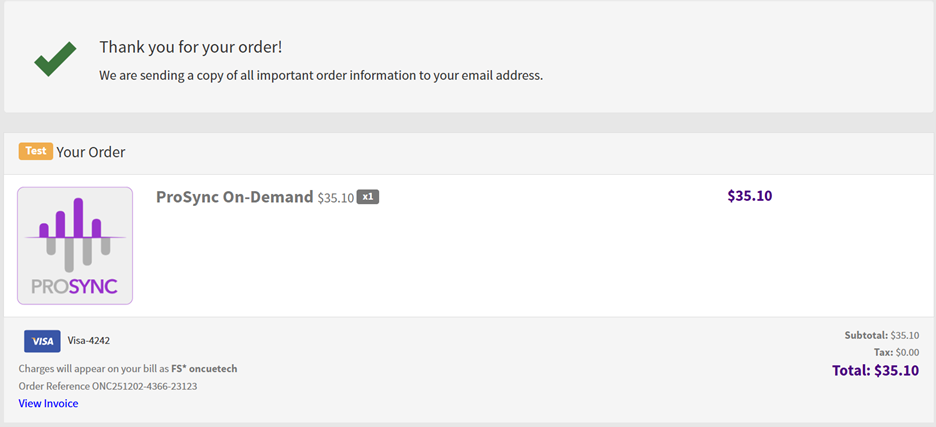Click the Thank you for your order heading
Screen dimensions: 936x427
[198, 47]
